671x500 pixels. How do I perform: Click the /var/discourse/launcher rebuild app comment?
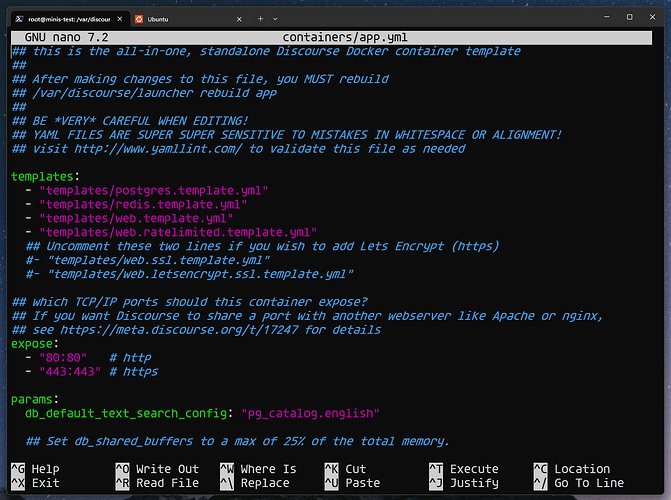click(144, 93)
